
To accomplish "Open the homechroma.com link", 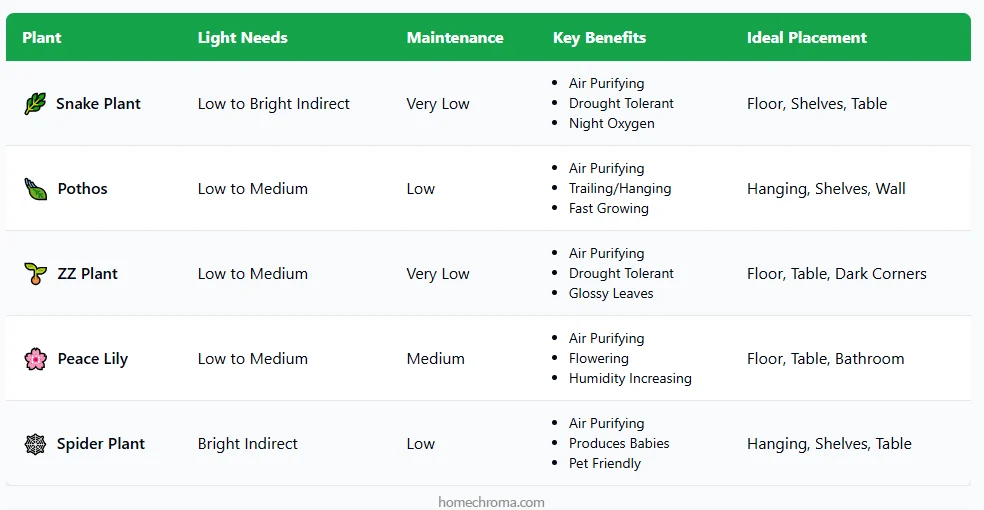I will click(491, 502).
